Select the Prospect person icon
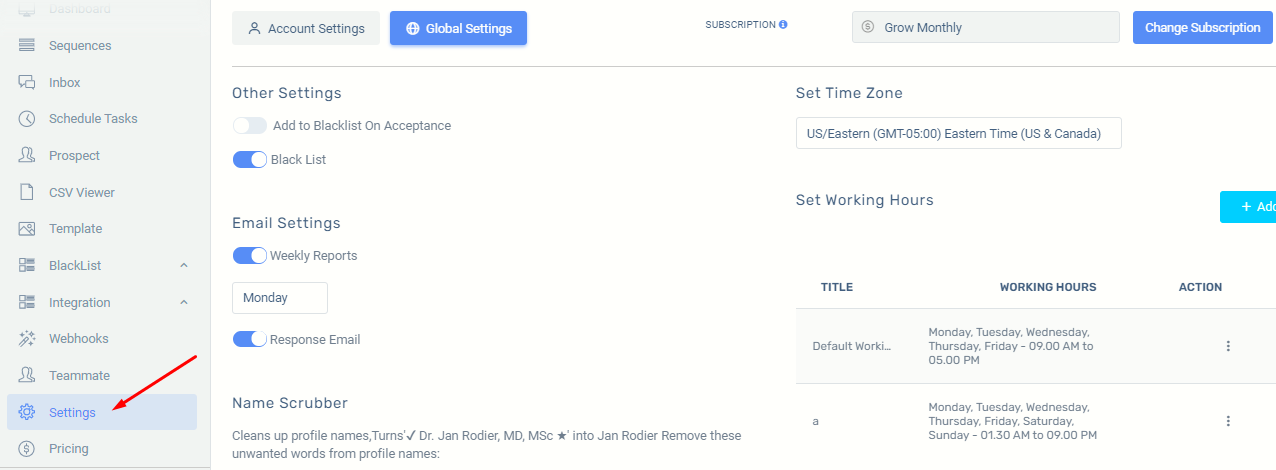1276x470 pixels. click(27, 155)
